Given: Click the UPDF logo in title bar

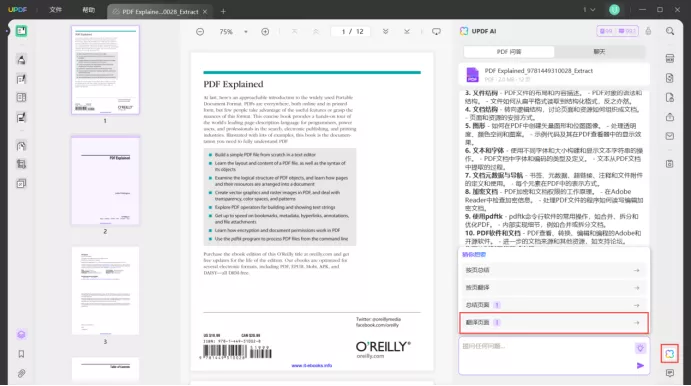Looking at the screenshot, I should pyautogui.click(x=17, y=9).
